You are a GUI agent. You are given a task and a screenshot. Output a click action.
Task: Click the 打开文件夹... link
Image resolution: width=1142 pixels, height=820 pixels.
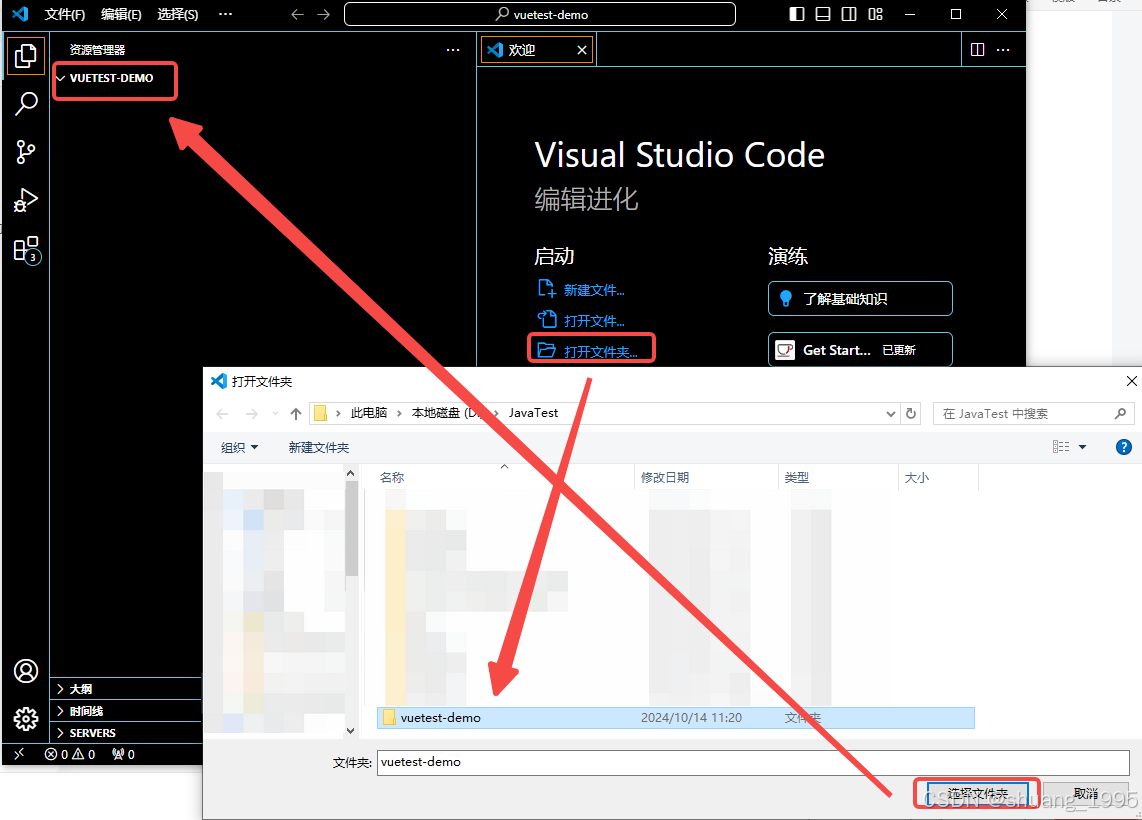(x=588, y=351)
